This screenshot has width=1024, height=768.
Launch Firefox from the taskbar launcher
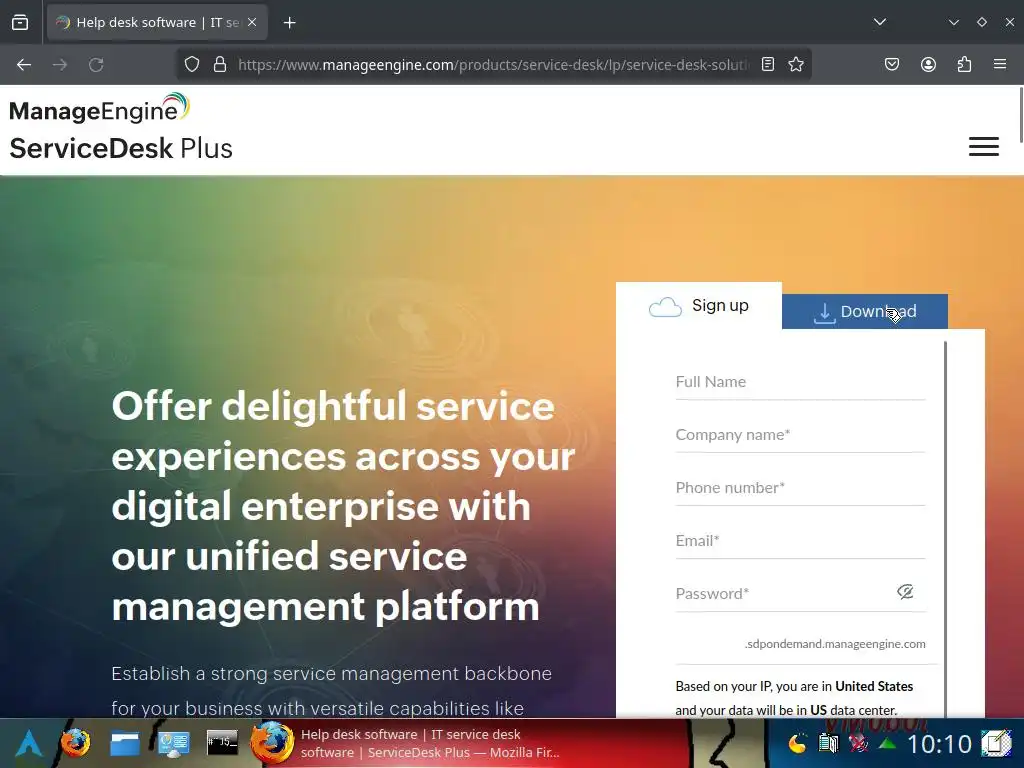coord(75,743)
